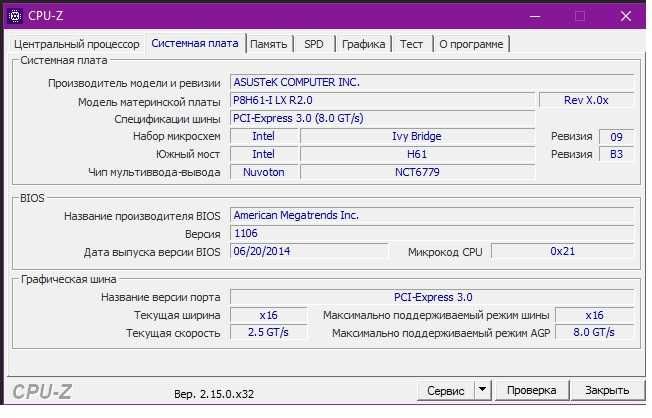Viewport: 652px width, 418px height.
Task: Click the ASUSTeK COMPUTER INC. field
Action: [x=432, y=82]
